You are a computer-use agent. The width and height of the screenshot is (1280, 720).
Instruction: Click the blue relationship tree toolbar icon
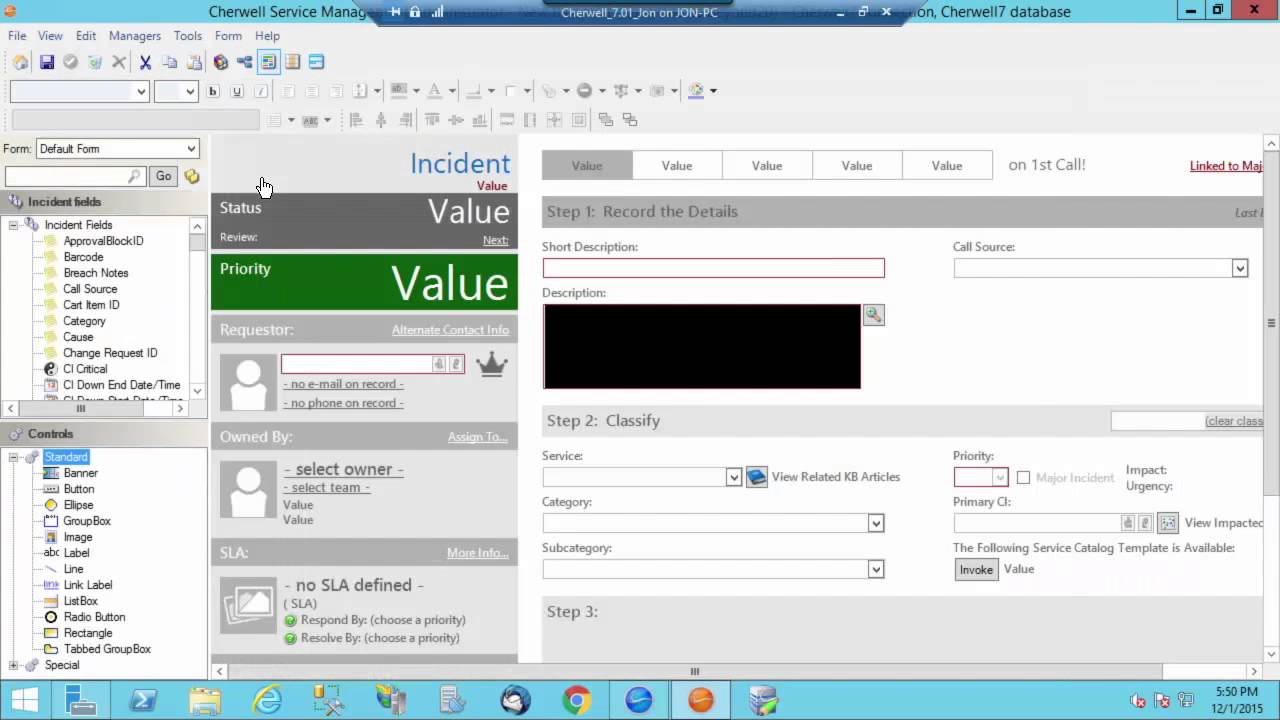click(245, 62)
